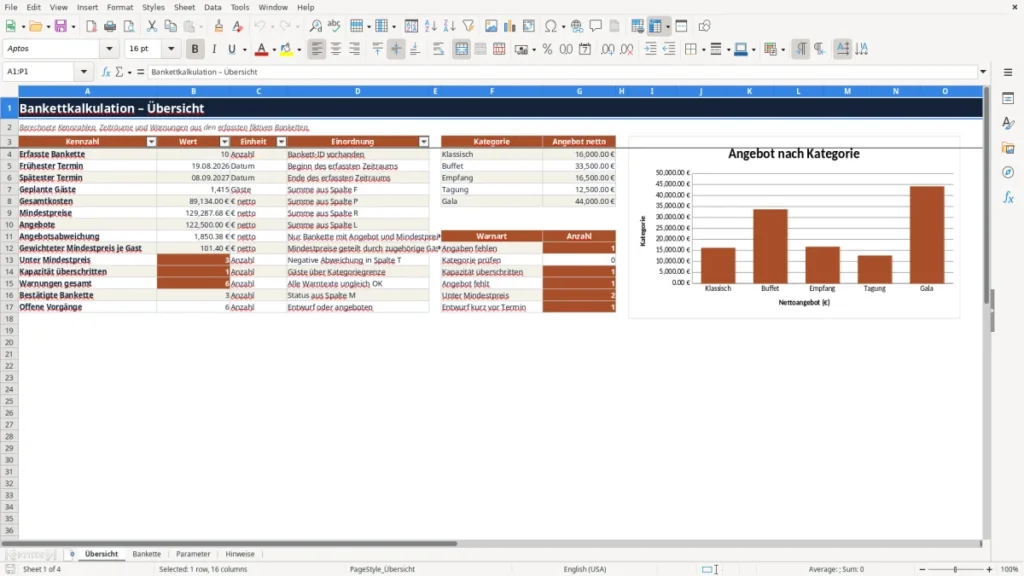
Task: Click the Insert Chart icon
Action: tap(509, 26)
